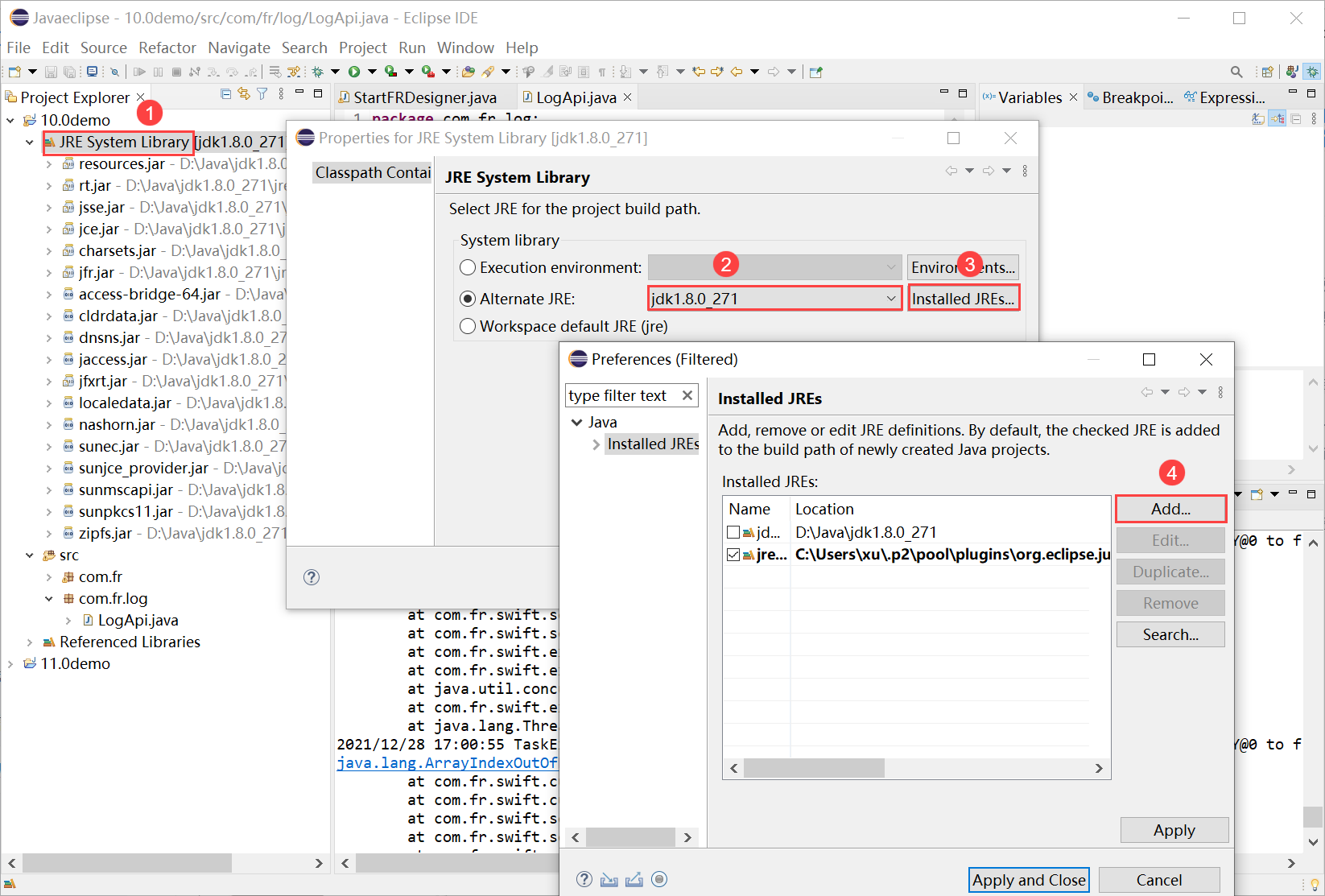Click the Add... button for JREs
Image resolution: width=1325 pixels, height=896 pixels.
[1170, 509]
